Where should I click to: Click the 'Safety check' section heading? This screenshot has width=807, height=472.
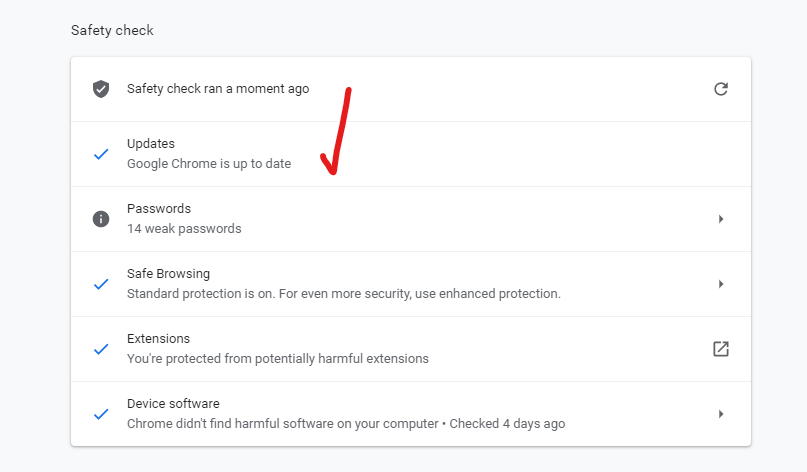pos(112,30)
